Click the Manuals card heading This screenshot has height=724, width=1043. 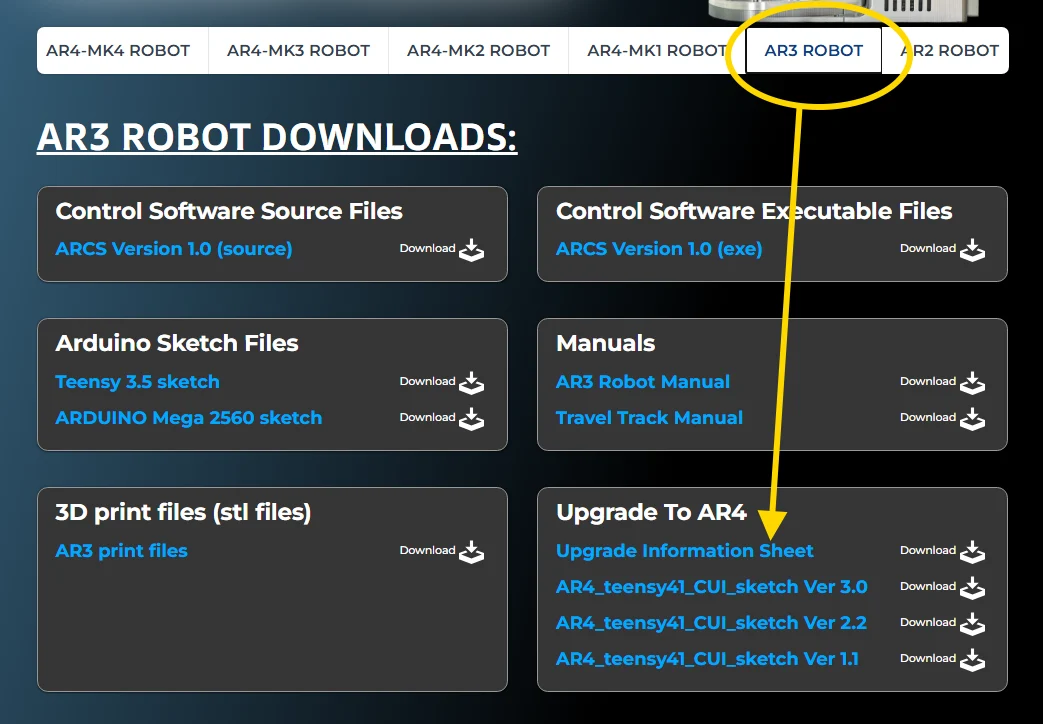(605, 343)
